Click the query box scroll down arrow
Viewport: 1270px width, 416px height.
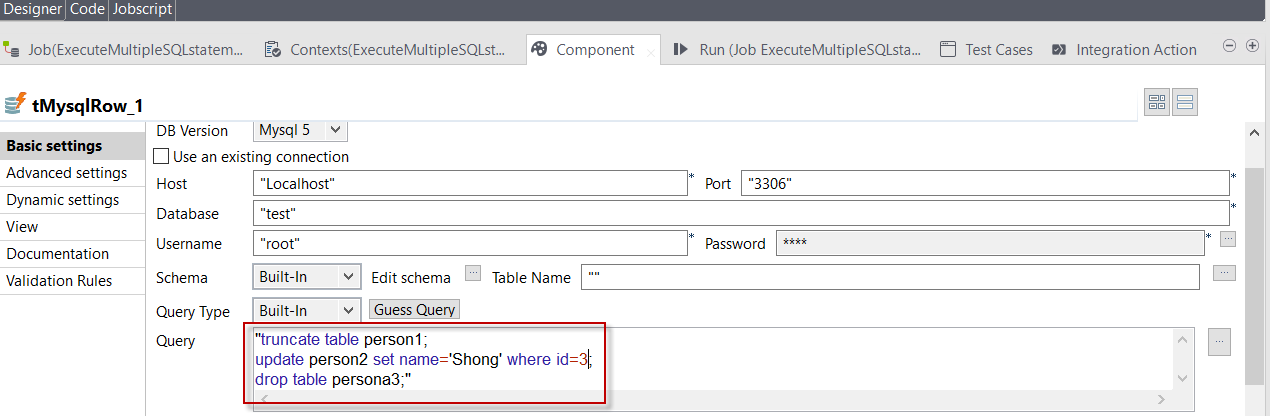[x=1183, y=379]
